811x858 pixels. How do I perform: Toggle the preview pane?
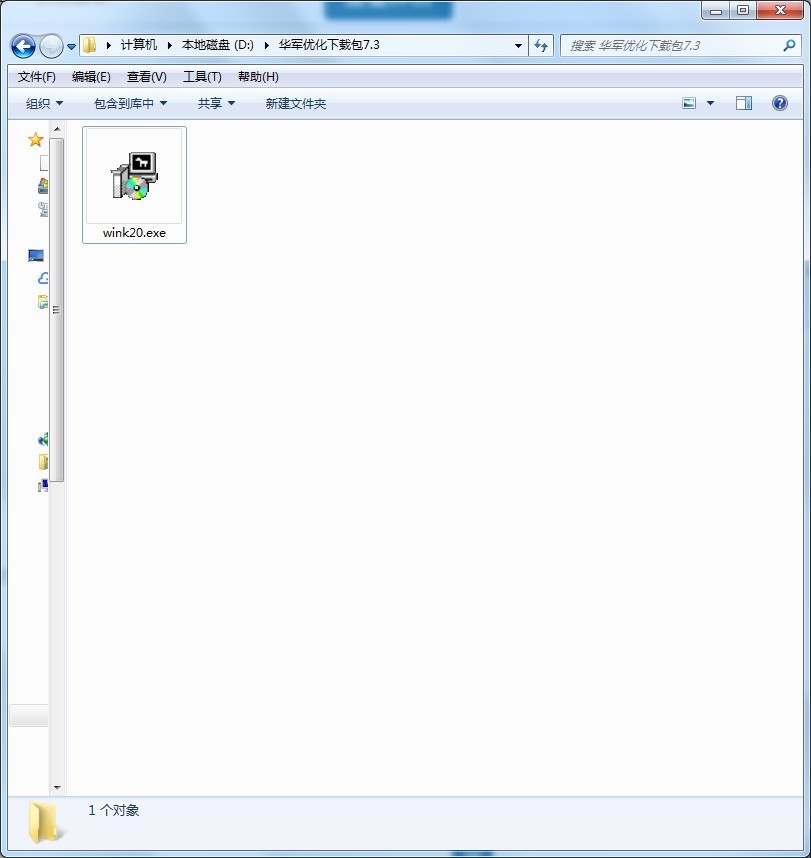click(x=742, y=102)
